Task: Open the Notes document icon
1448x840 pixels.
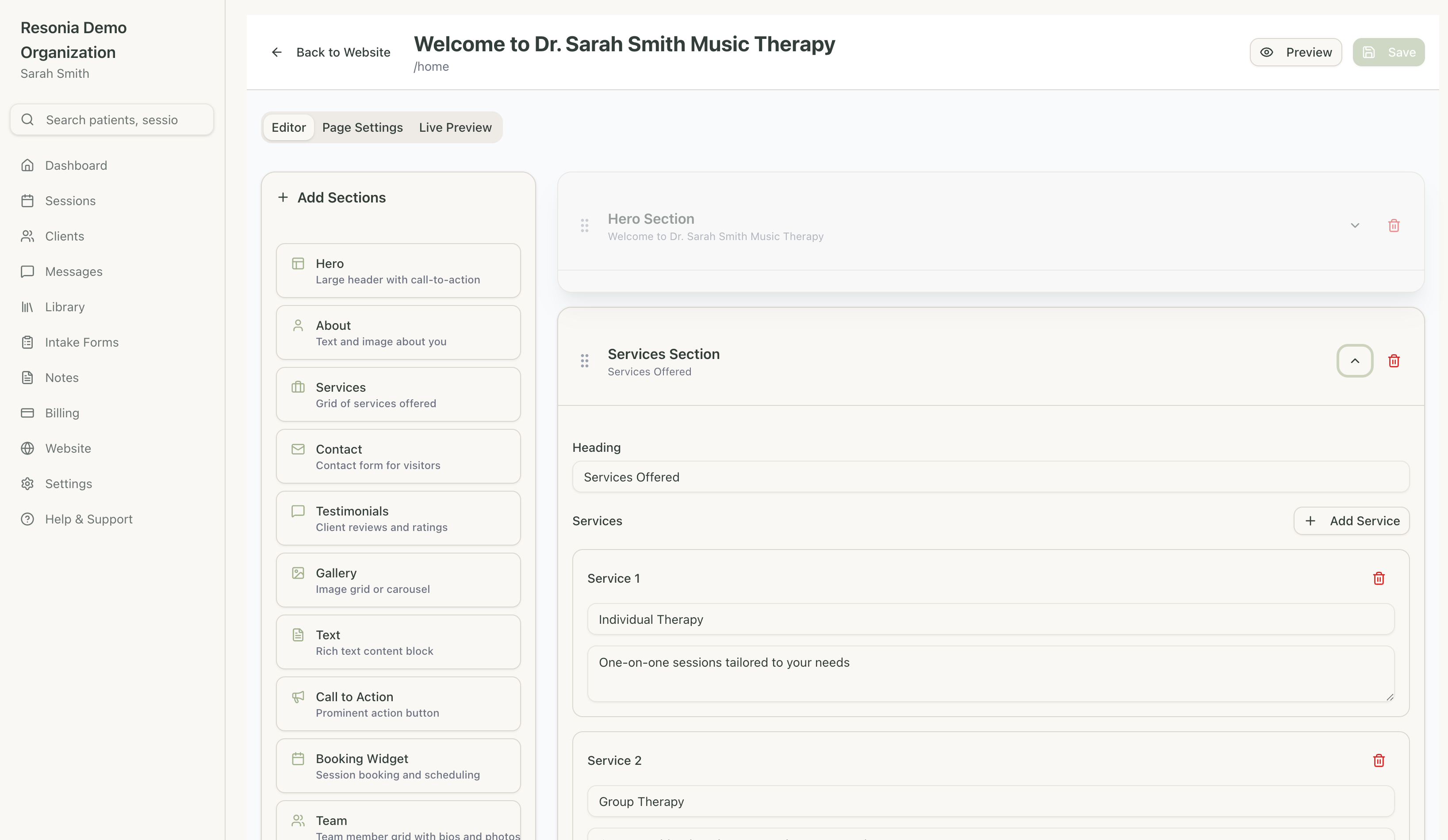Action: click(27, 378)
